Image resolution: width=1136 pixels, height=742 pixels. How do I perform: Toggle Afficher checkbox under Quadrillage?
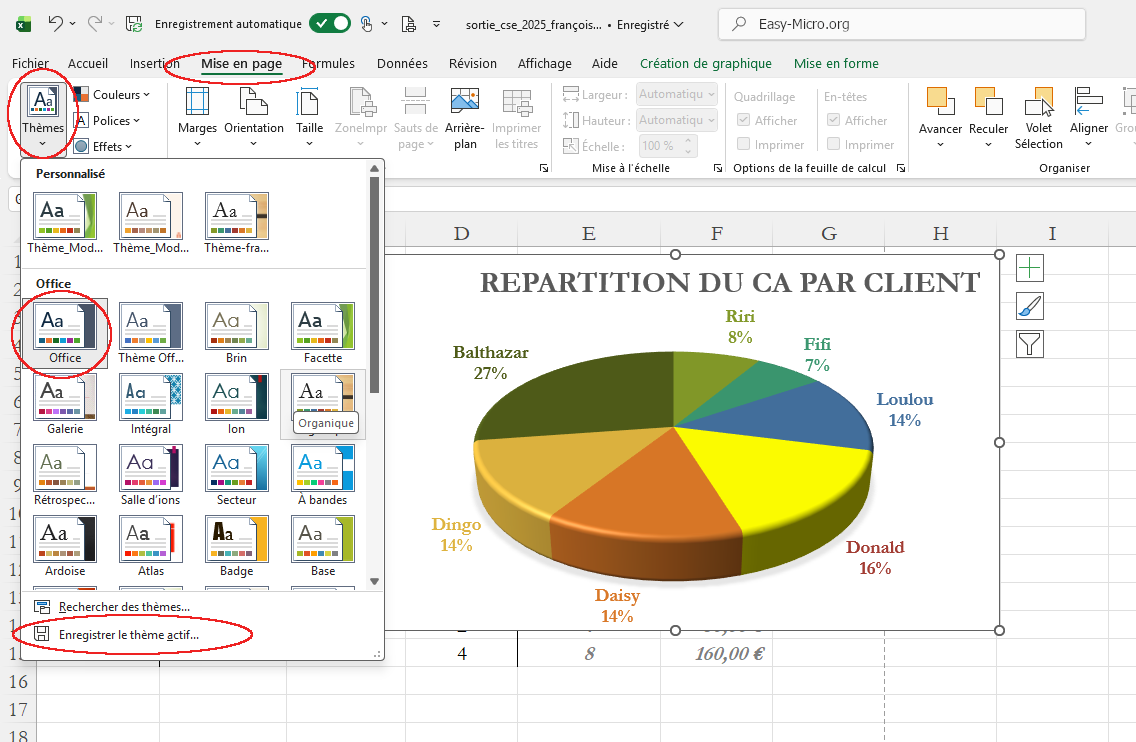743,120
